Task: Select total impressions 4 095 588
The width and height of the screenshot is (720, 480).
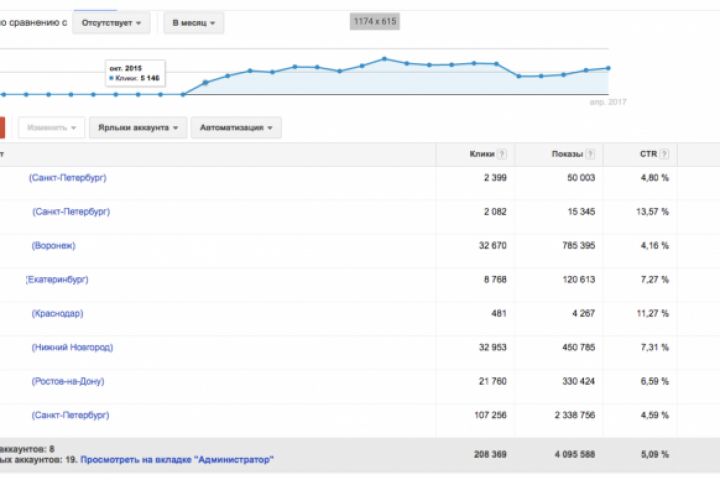Action: pos(574,454)
